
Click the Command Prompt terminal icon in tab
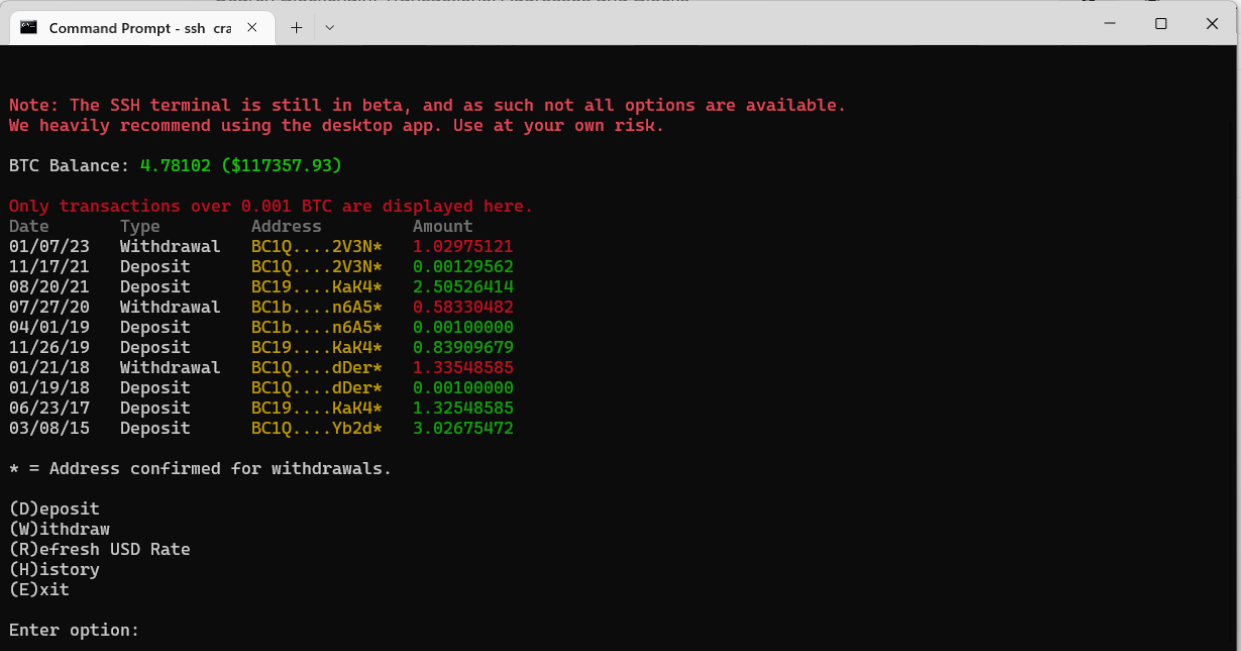(29, 28)
